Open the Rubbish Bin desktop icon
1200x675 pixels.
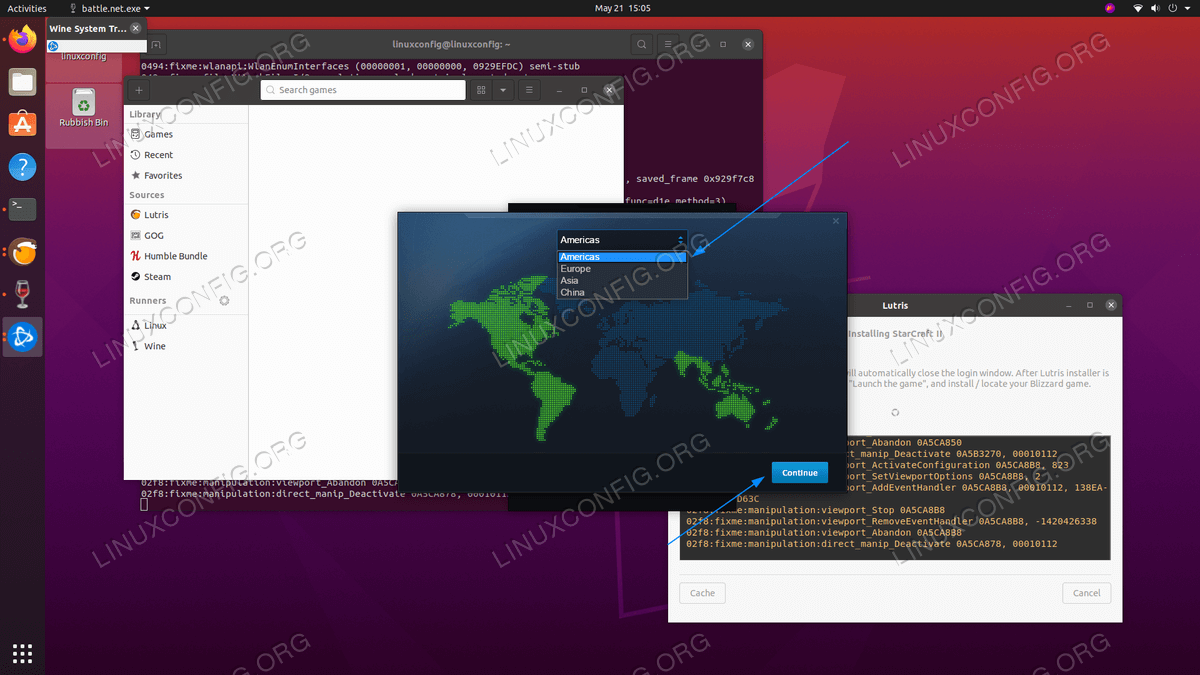click(x=83, y=107)
